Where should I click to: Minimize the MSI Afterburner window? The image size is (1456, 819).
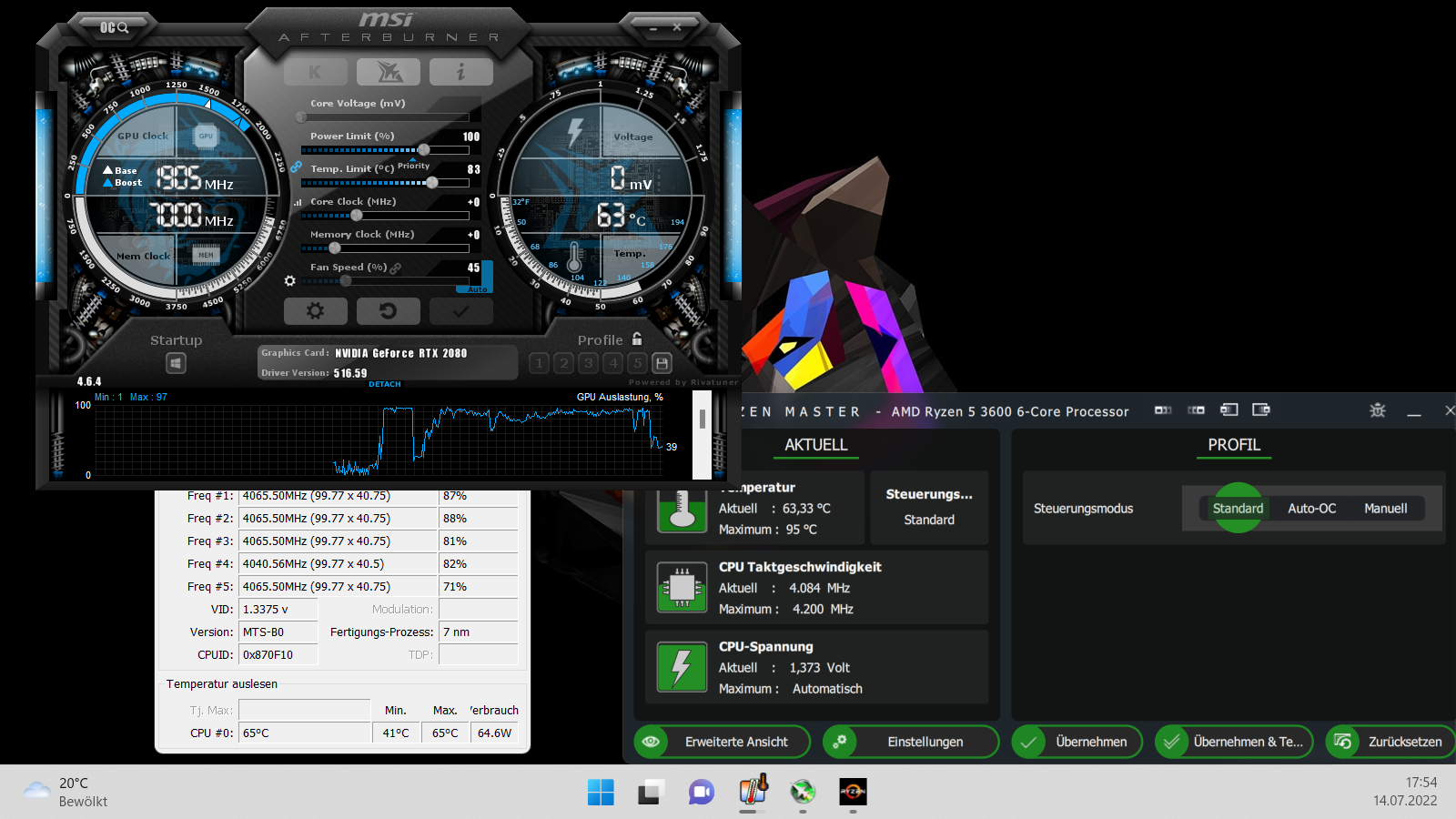[653, 28]
